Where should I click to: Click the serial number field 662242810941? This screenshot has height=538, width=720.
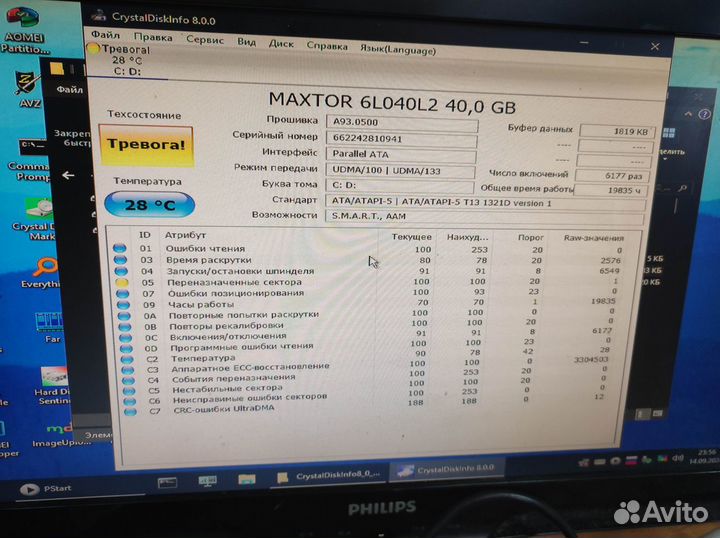click(x=401, y=139)
